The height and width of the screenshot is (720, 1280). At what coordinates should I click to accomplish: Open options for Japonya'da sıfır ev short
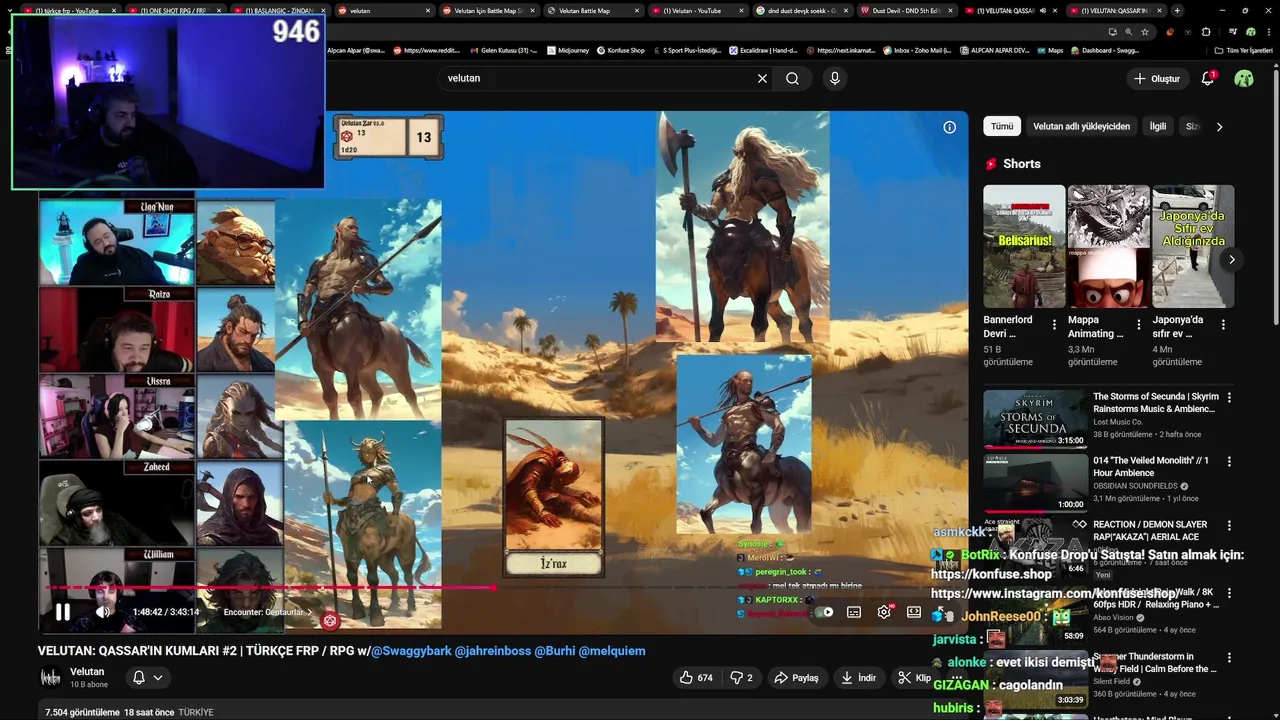[1223, 325]
